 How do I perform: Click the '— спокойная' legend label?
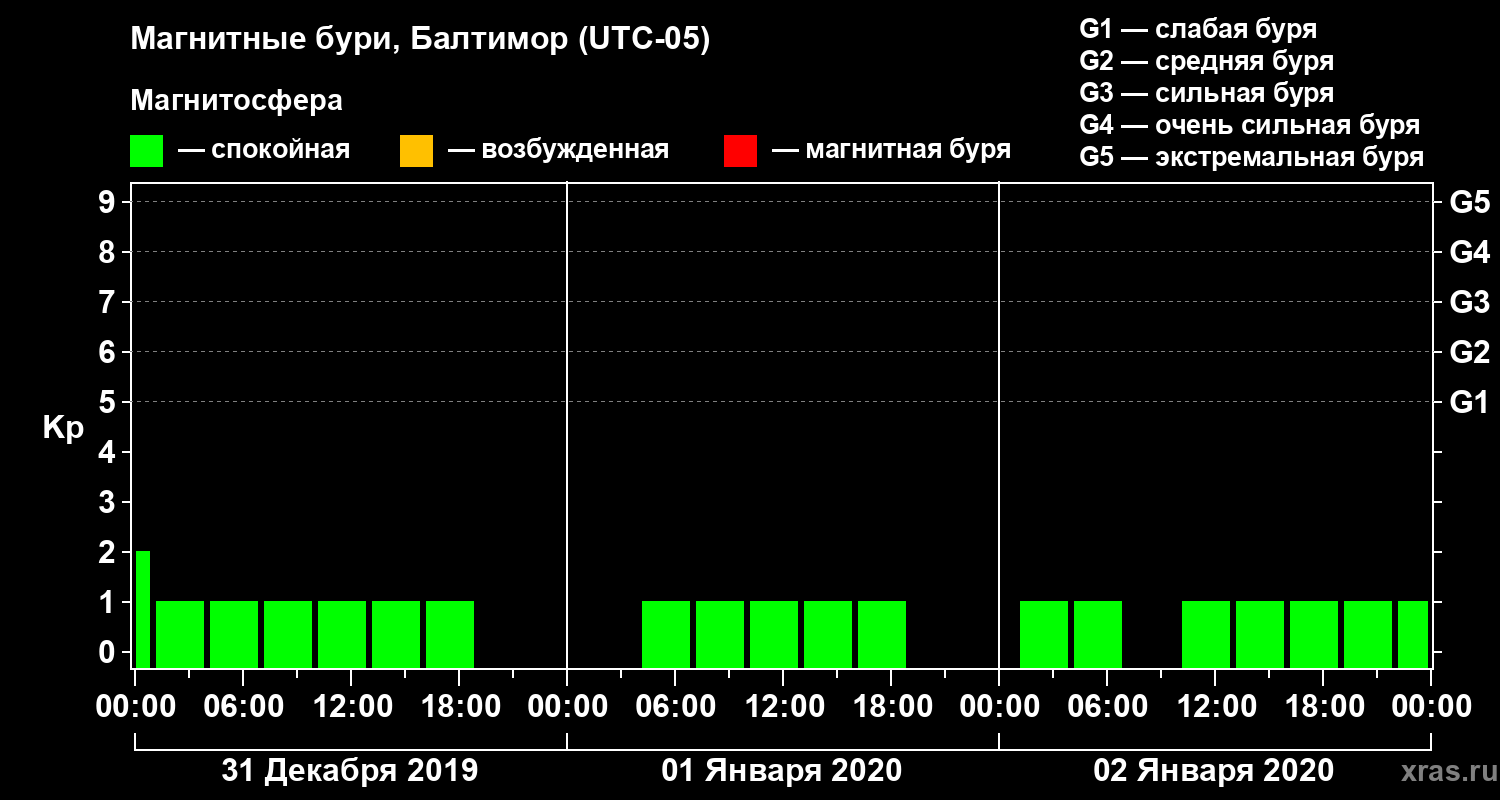click(264, 150)
